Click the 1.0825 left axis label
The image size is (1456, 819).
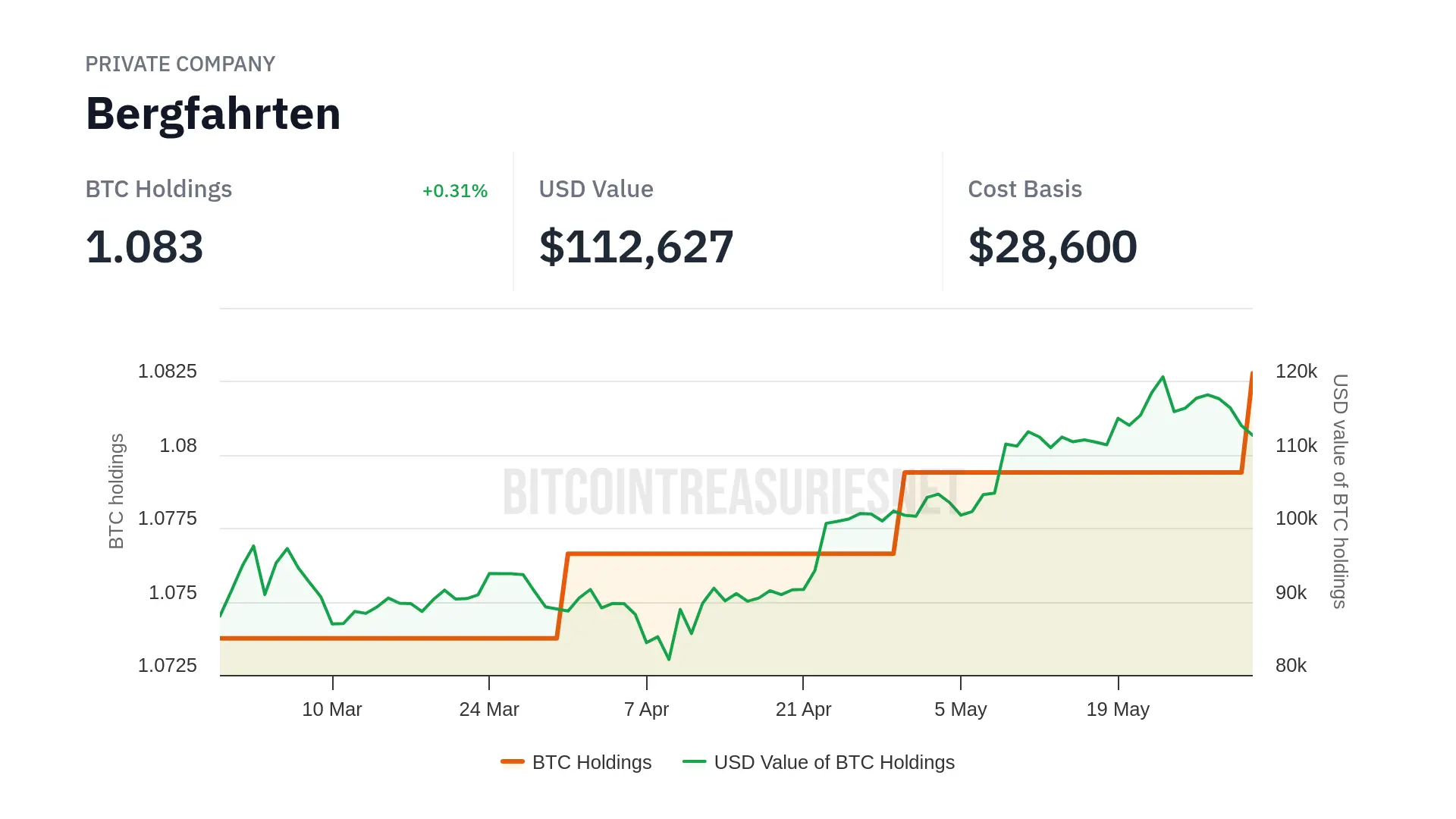click(167, 372)
